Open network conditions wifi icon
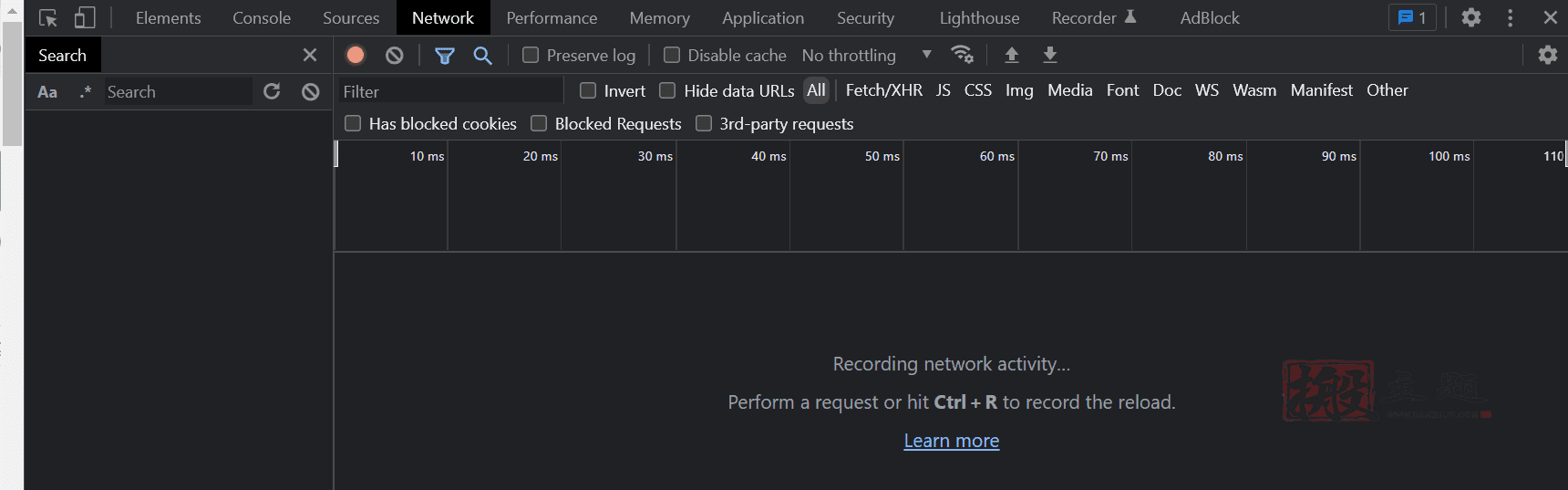1568x490 pixels. [962, 55]
